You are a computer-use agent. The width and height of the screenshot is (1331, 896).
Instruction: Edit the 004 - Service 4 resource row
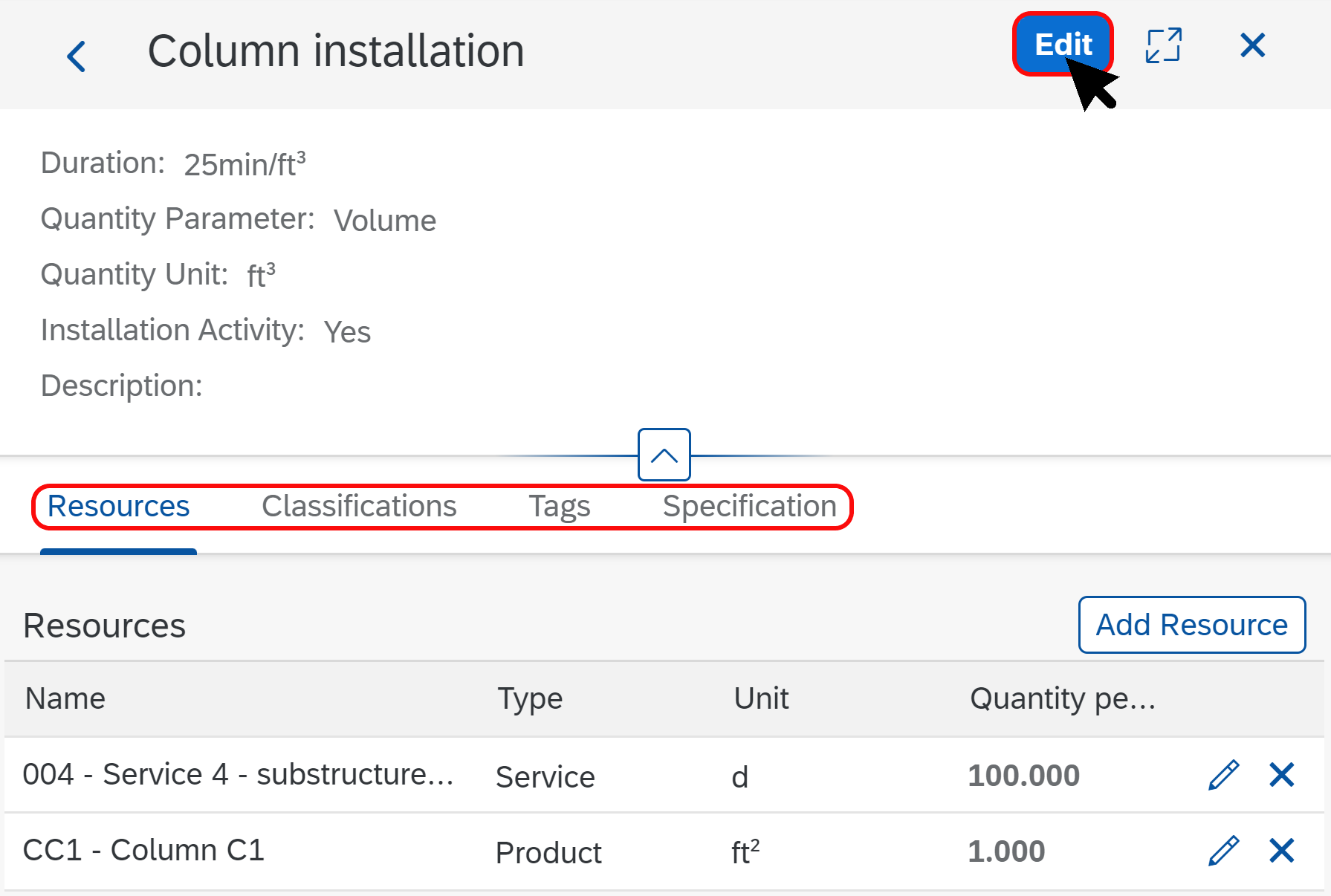coord(1224,775)
